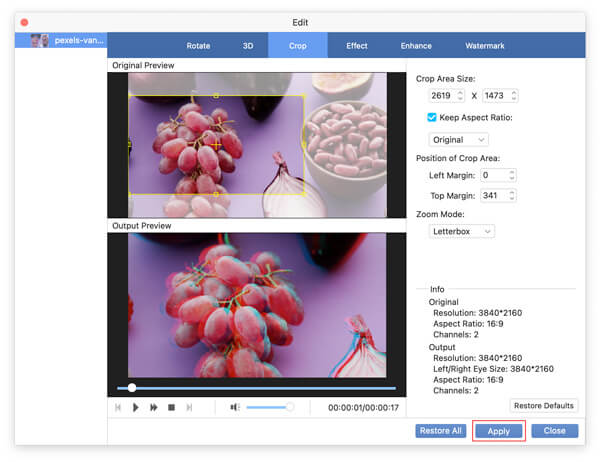The width and height of the screenshot is (600, 462).
Task: Toggle Keep Aspect Ratio checkbox
Action: tap(432, 117)
